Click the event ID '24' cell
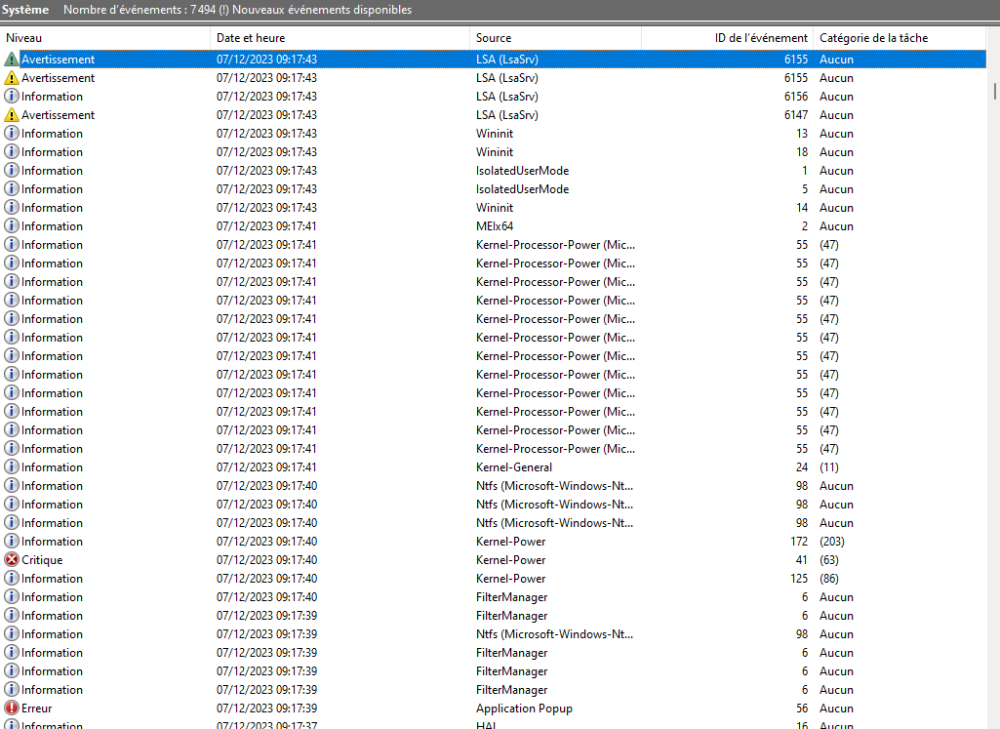 pos(802,467)
